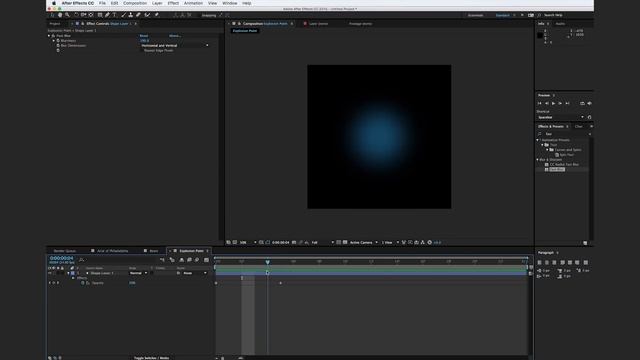Toggle the Snapping option in toolbar

[x=209, y=16]
